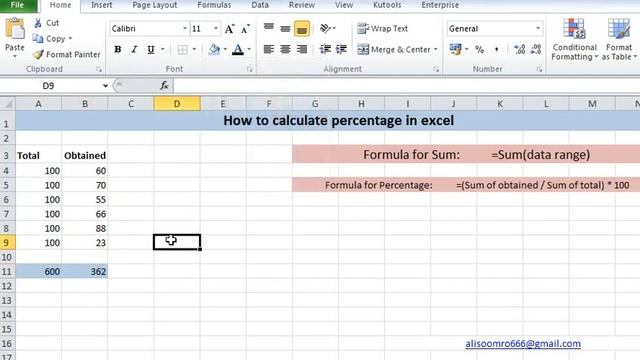Apply comma style format
The height and width of the screenshot is (360, 640).
click(496, 49)
